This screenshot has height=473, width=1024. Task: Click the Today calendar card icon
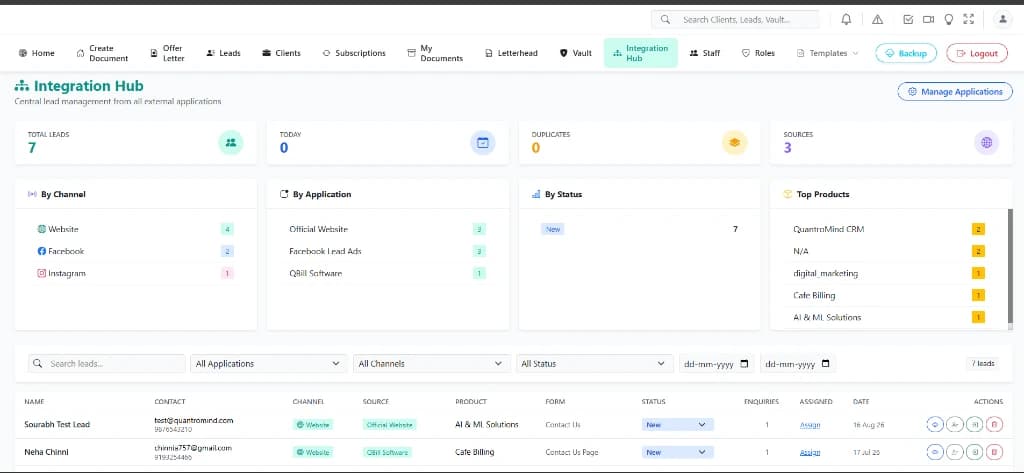(483, 142)
